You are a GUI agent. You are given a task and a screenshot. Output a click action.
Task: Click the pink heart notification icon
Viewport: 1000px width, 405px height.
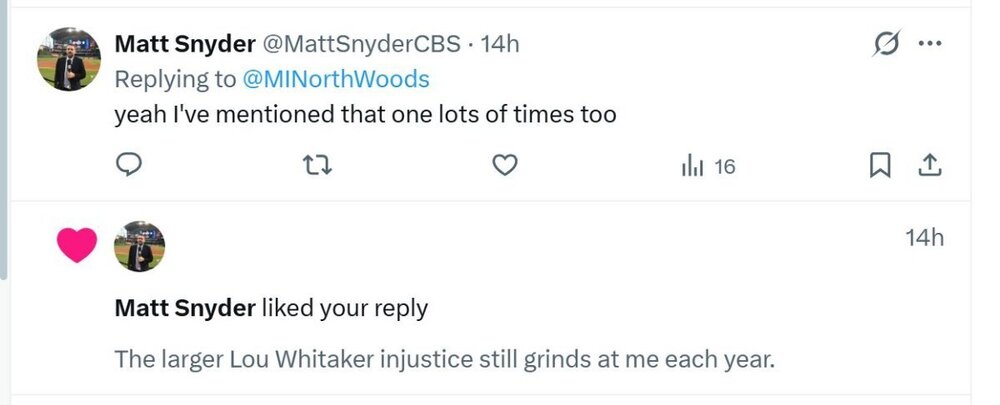pos(77,246)
